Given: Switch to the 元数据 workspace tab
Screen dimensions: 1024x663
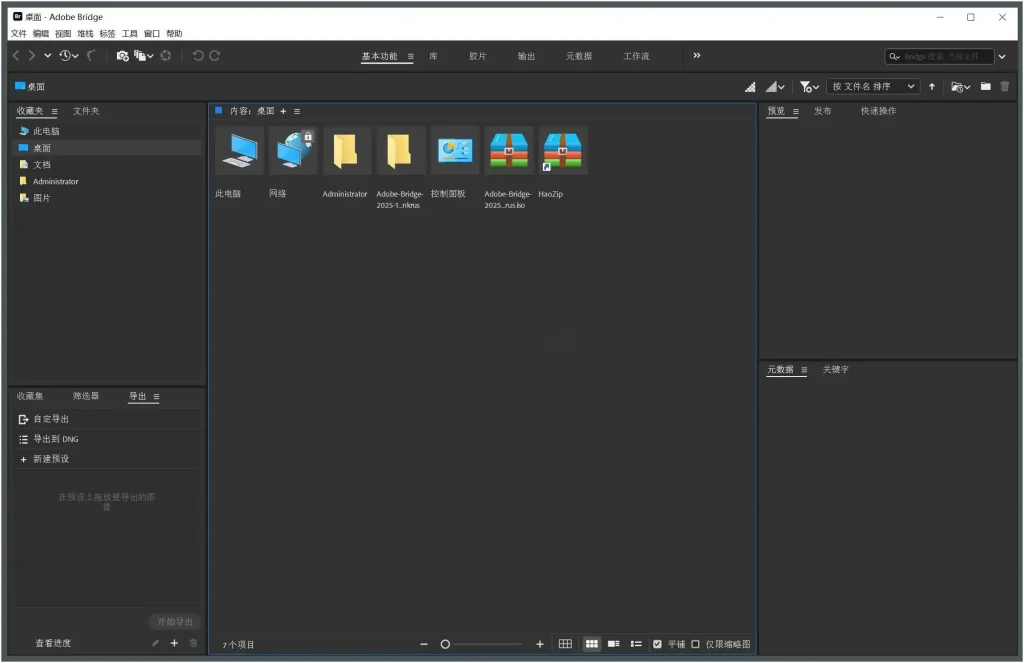Looking at the screenshot, I should (x=579, y=56).
